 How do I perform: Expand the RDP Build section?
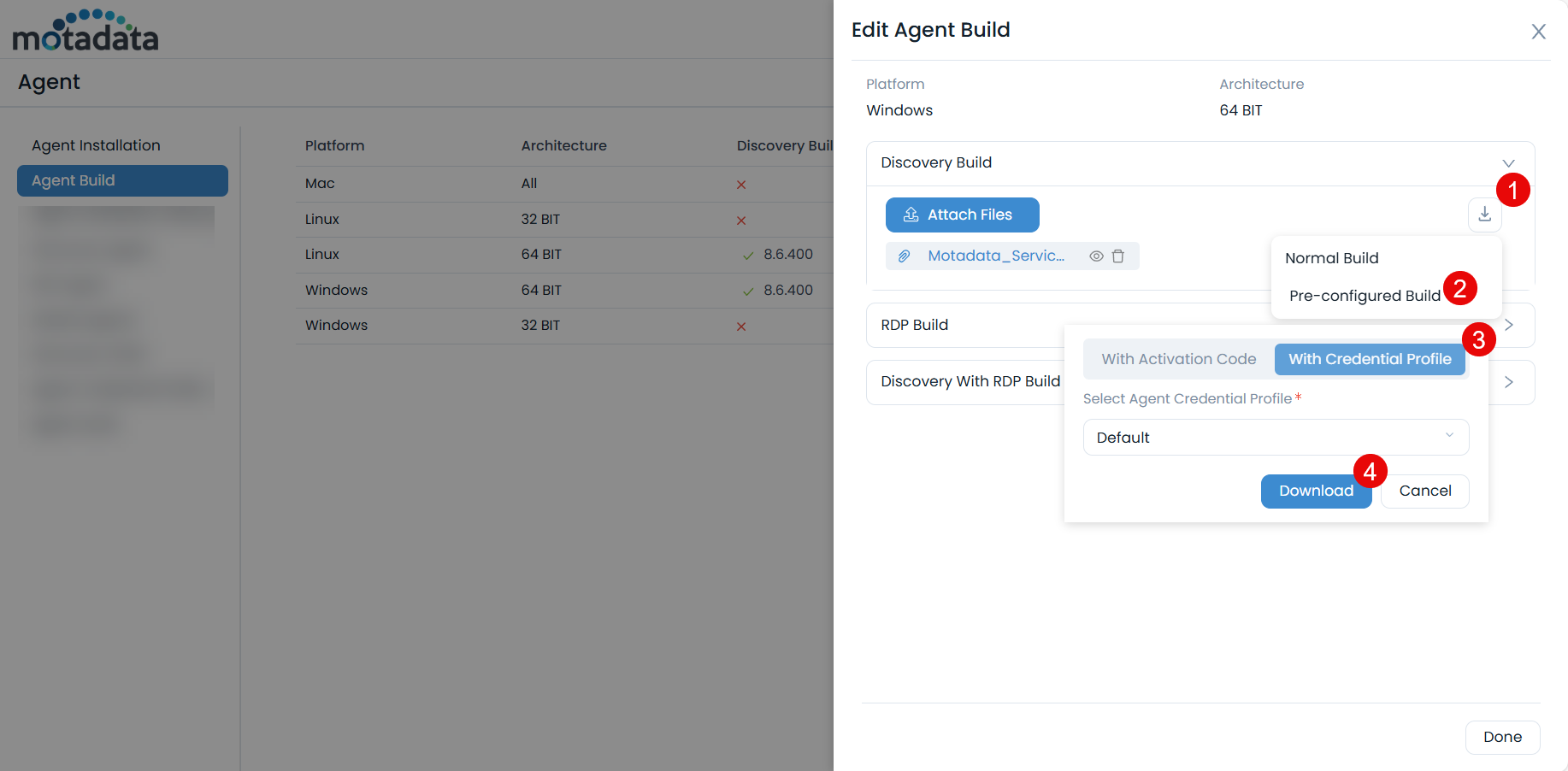[x=1508, y=325]
